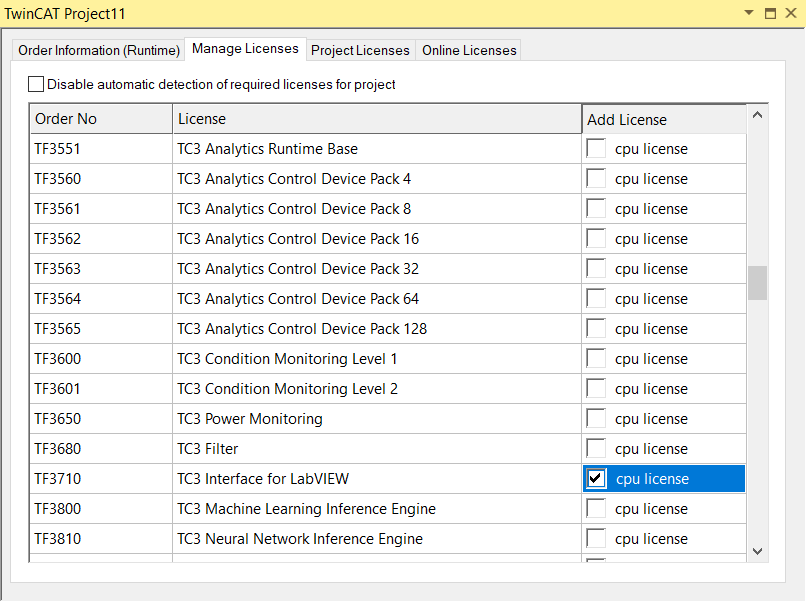Go to the Online Licenses tab

point(469,50)
